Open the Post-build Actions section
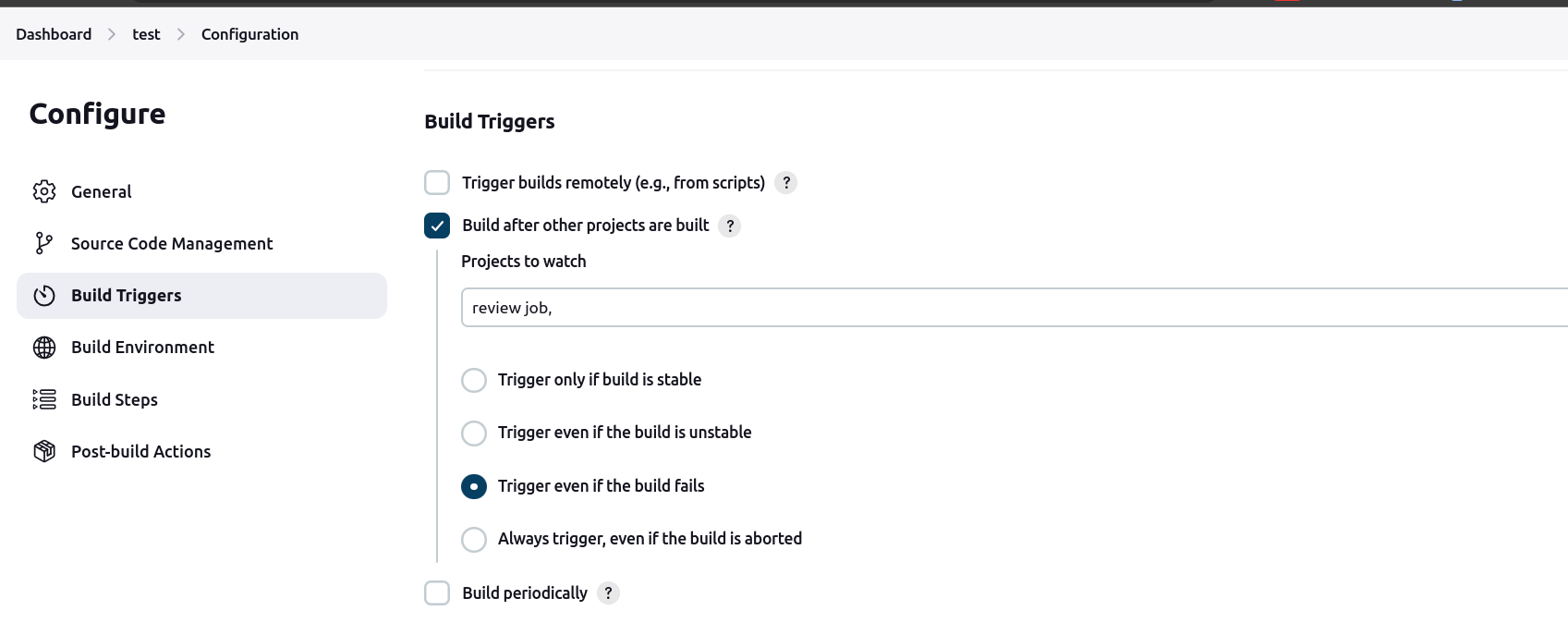The height and width of the screenshot is (623, 1568). [x=140, y=451]
